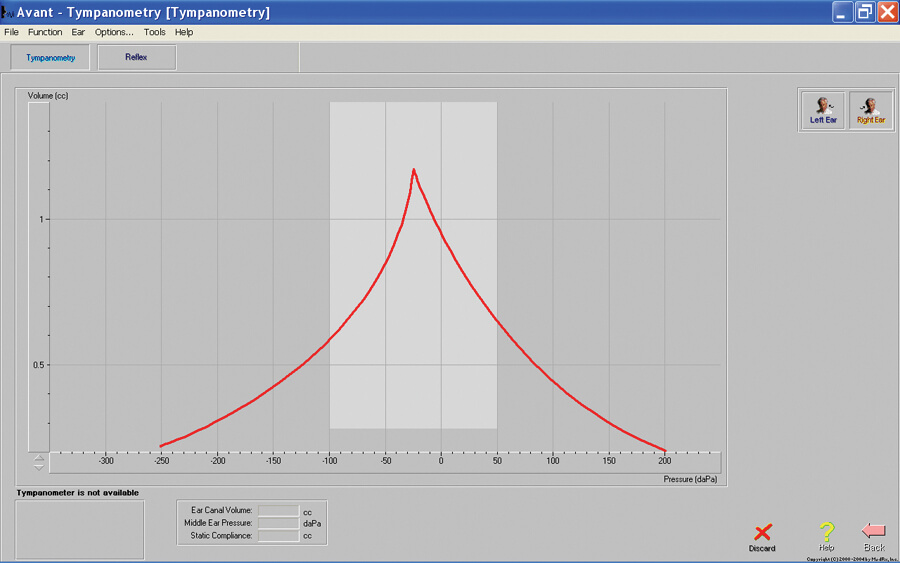Click the Static Compliance field
Viewport: 900px width, 563px height.
278,536
